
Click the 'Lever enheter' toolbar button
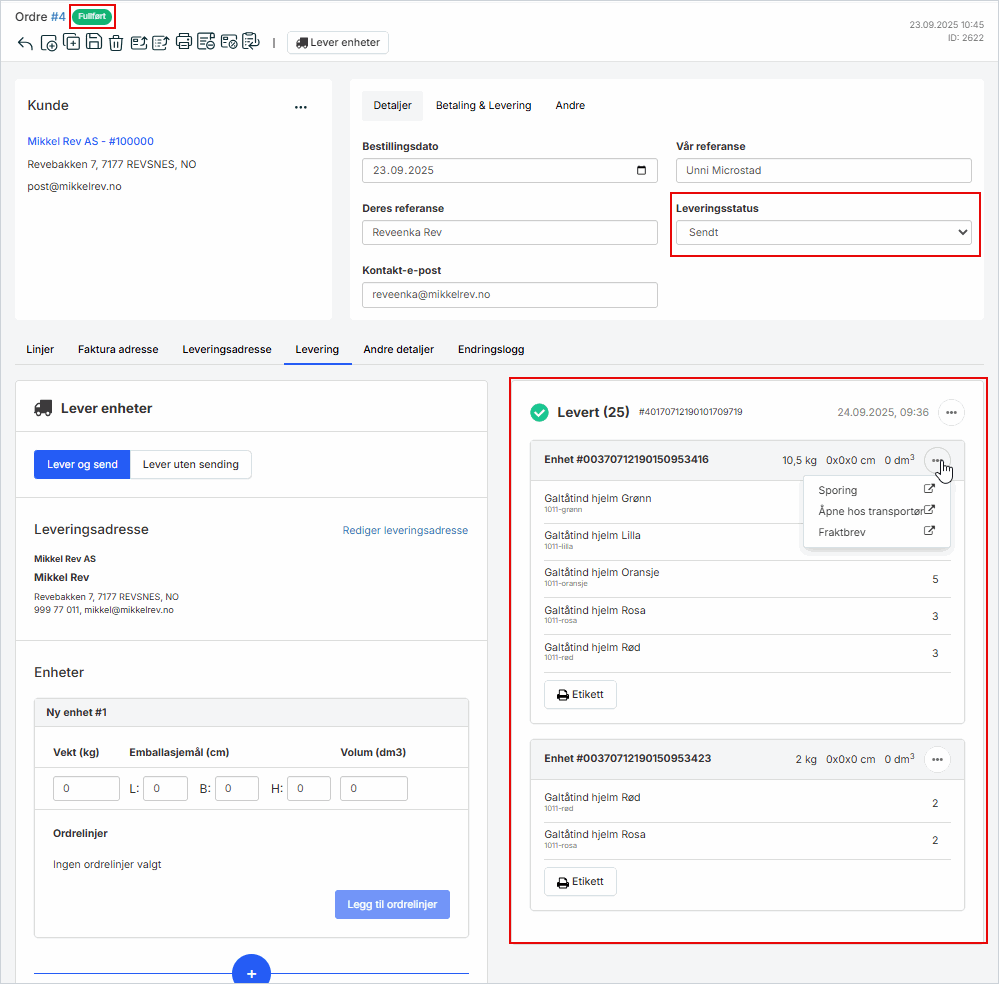(338, 42)
